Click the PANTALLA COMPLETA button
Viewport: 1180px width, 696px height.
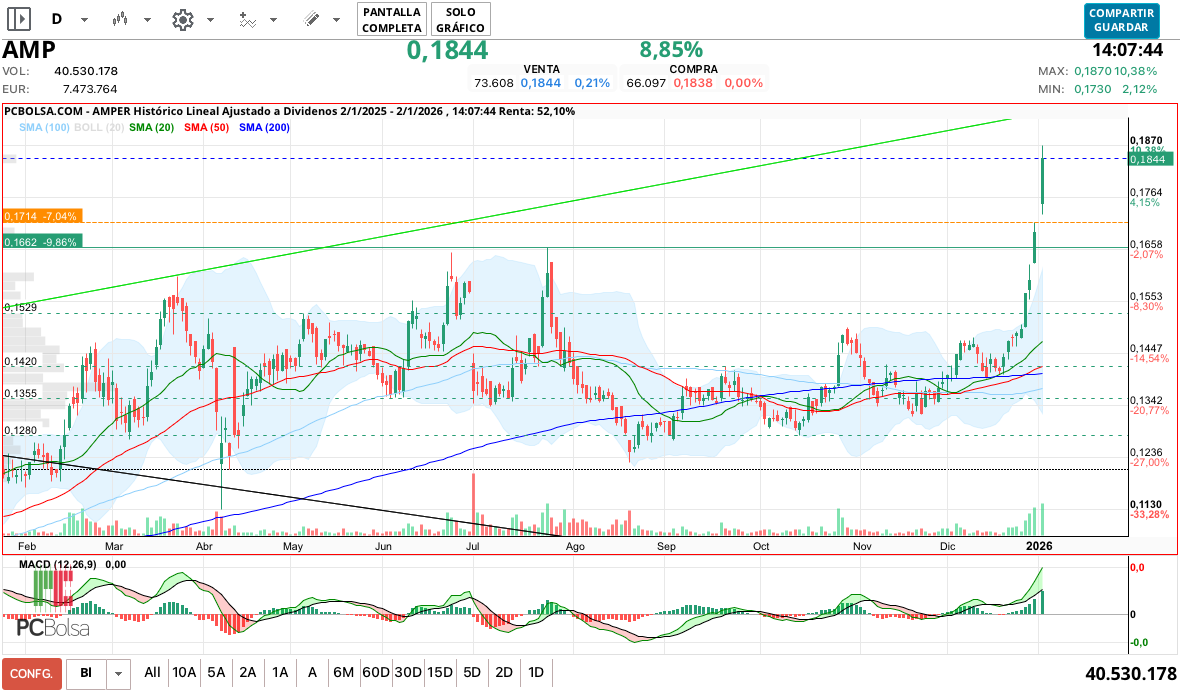(391, 19)
